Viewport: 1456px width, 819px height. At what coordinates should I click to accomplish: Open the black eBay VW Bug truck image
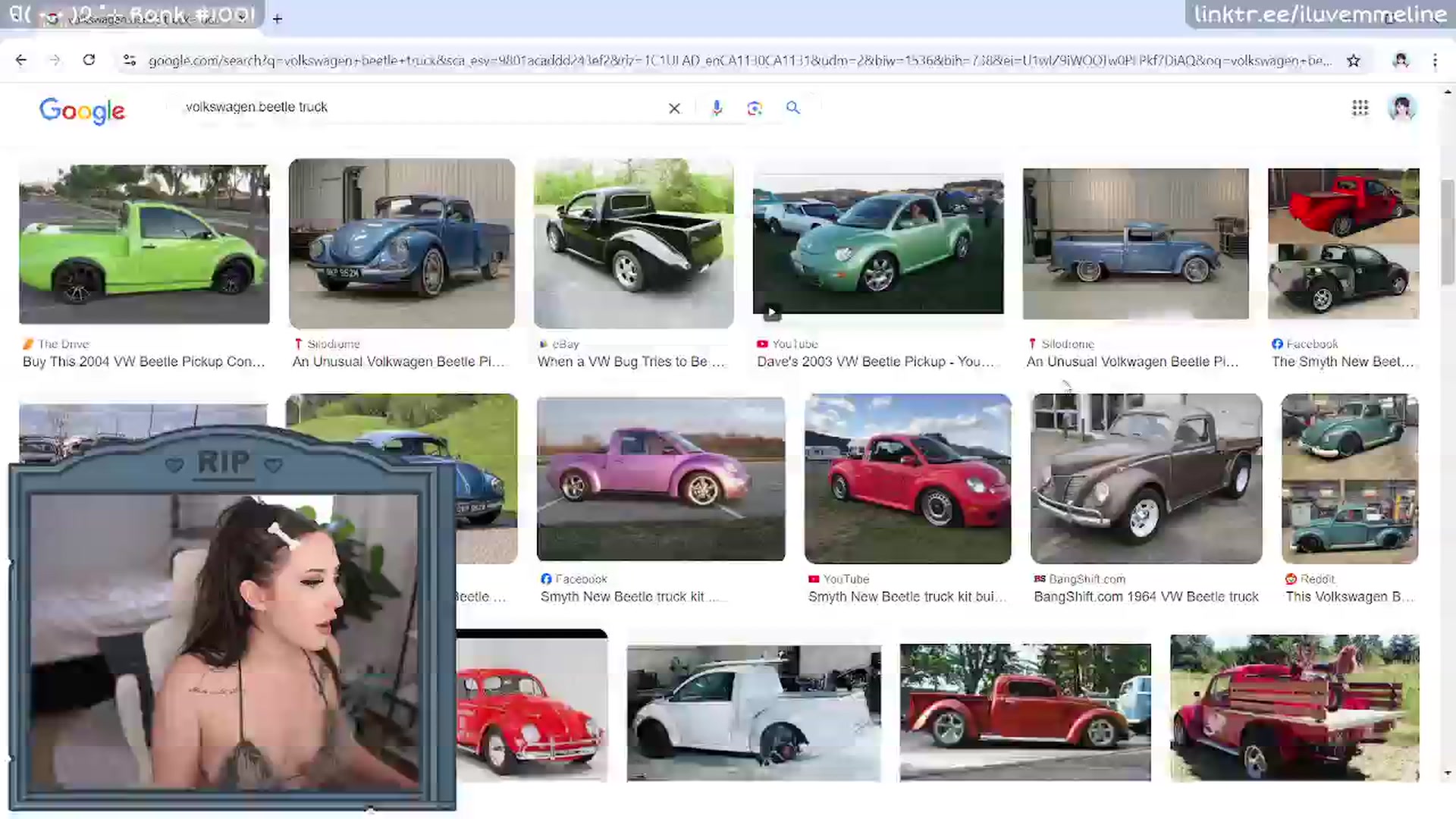[634, 243]
